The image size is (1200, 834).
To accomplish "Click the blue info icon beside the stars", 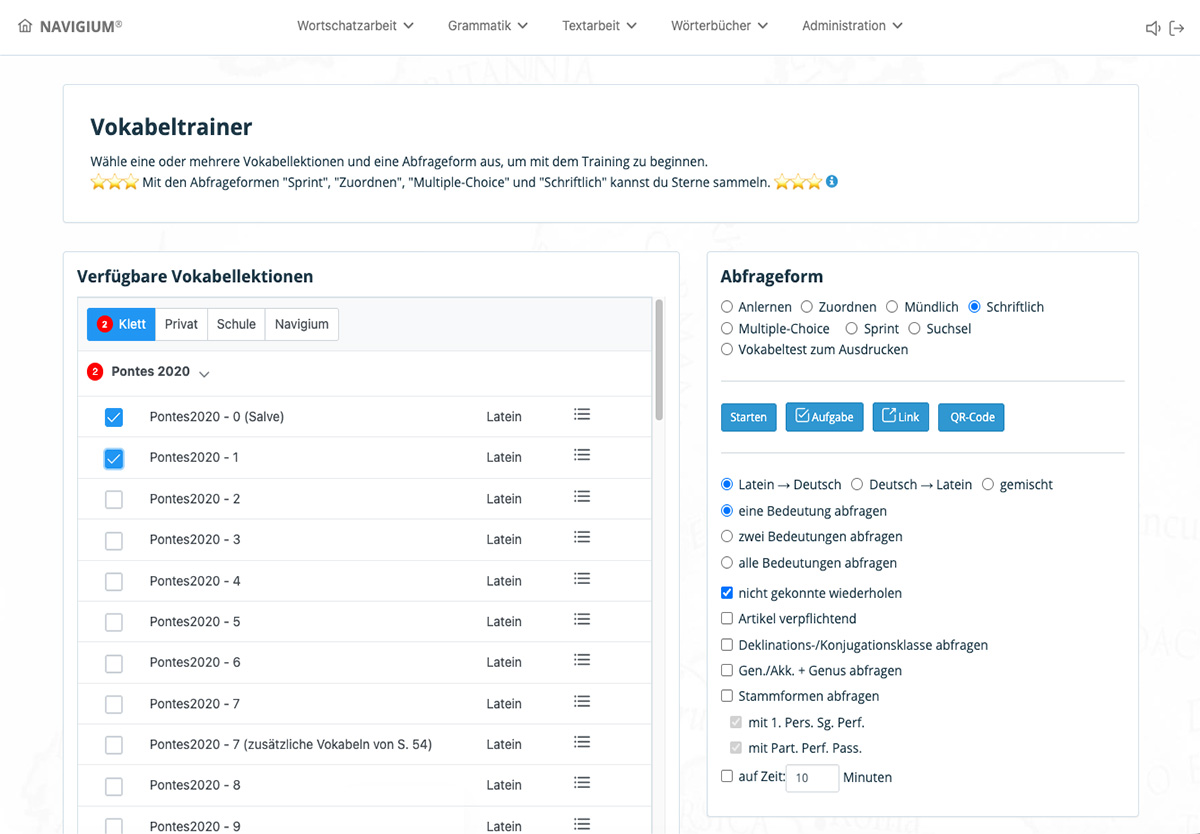I will coord(832,182).
